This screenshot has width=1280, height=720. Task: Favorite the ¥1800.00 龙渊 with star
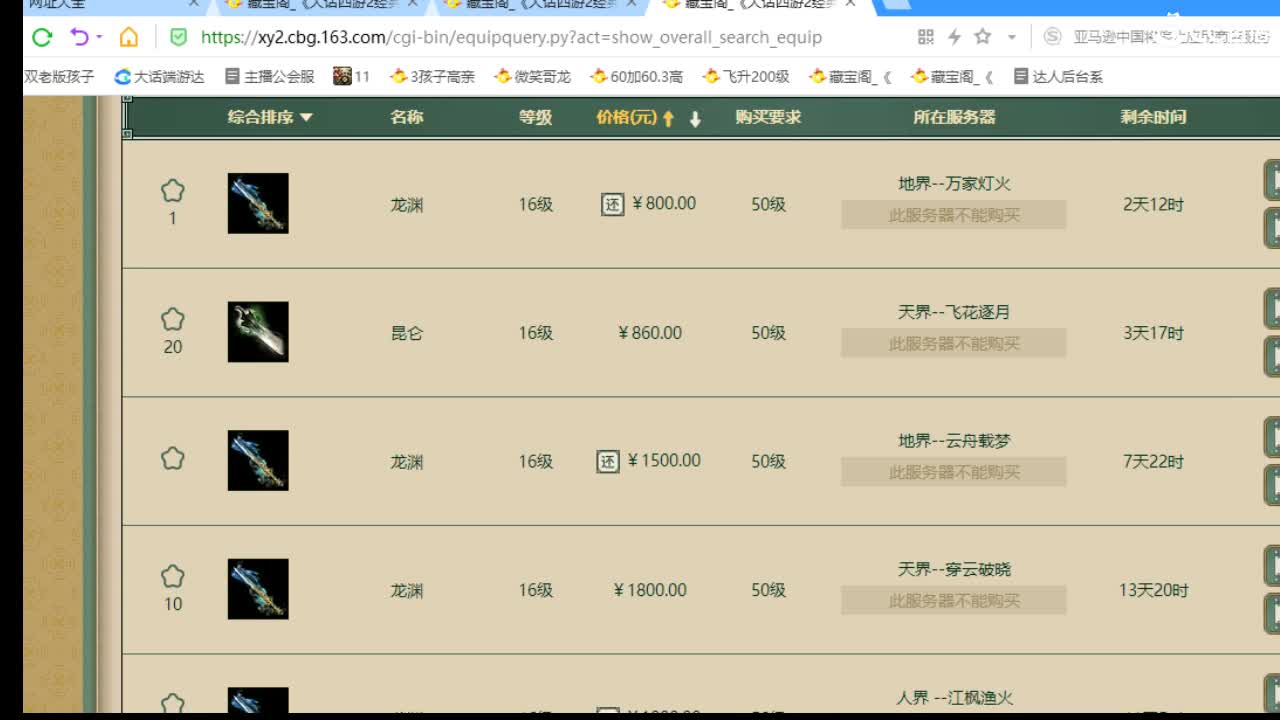click(173, 576)
